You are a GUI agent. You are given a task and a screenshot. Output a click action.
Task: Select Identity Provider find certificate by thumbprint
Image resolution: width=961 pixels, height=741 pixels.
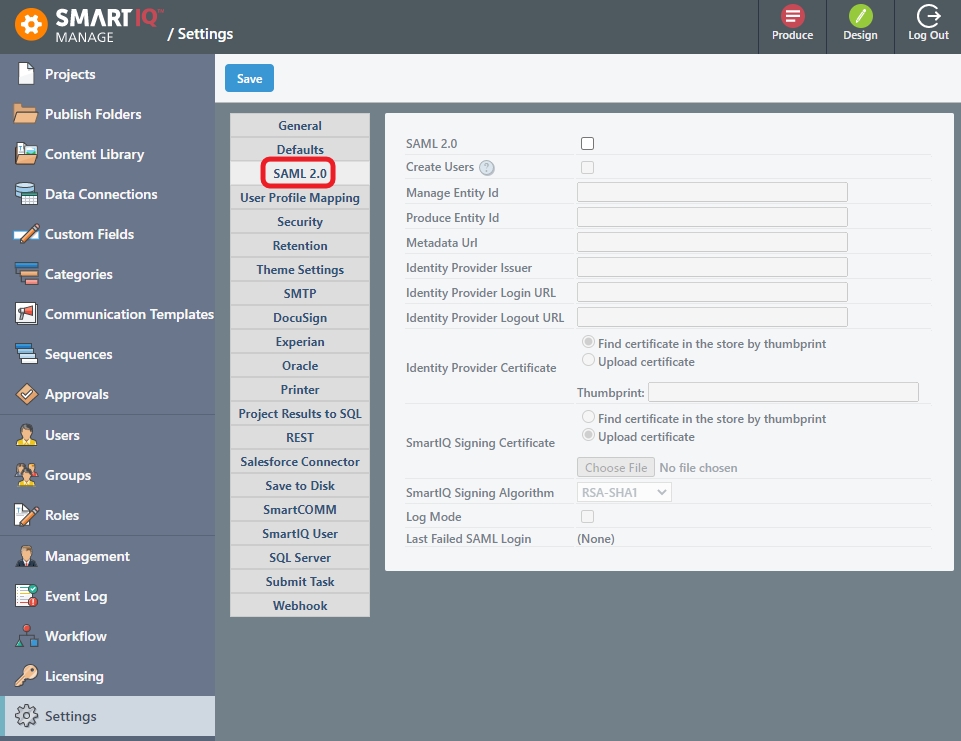[588, 341]
